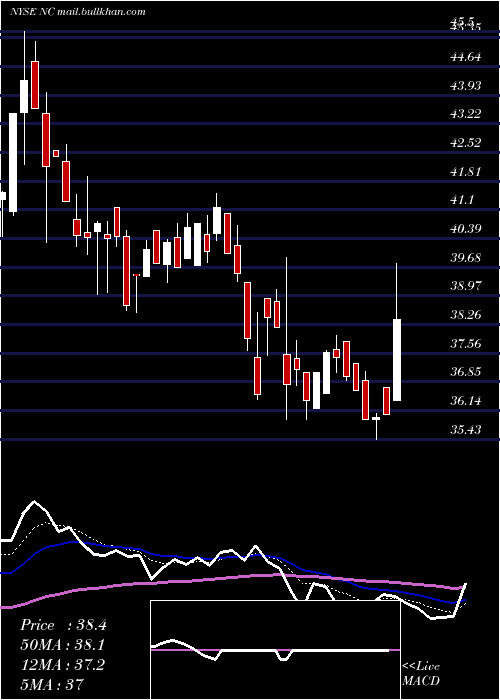500x700 pixels.
Task: Select the 38.97 price axis label
Action: (466, 286)
